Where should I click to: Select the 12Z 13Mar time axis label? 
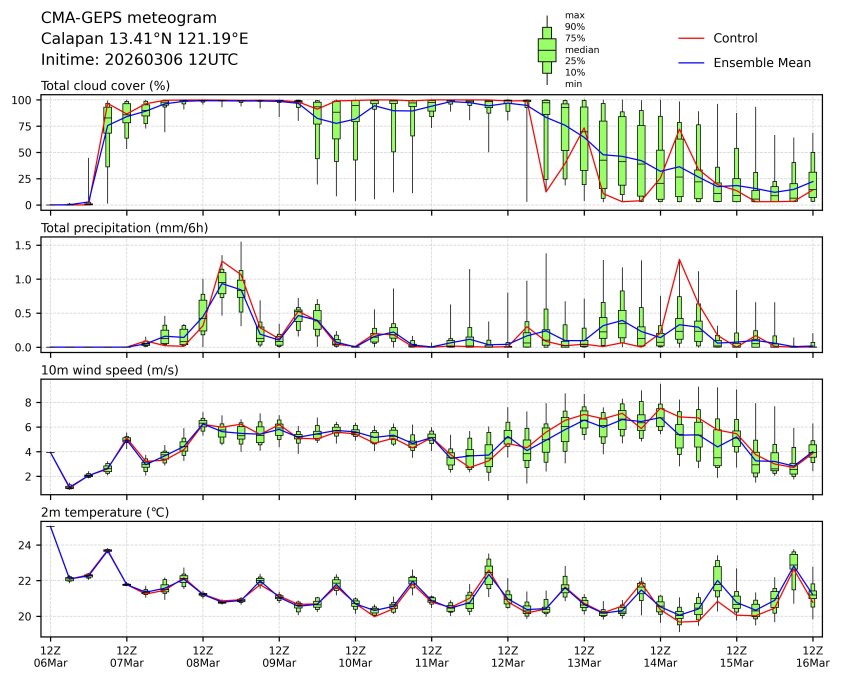[x=584, y=656]
